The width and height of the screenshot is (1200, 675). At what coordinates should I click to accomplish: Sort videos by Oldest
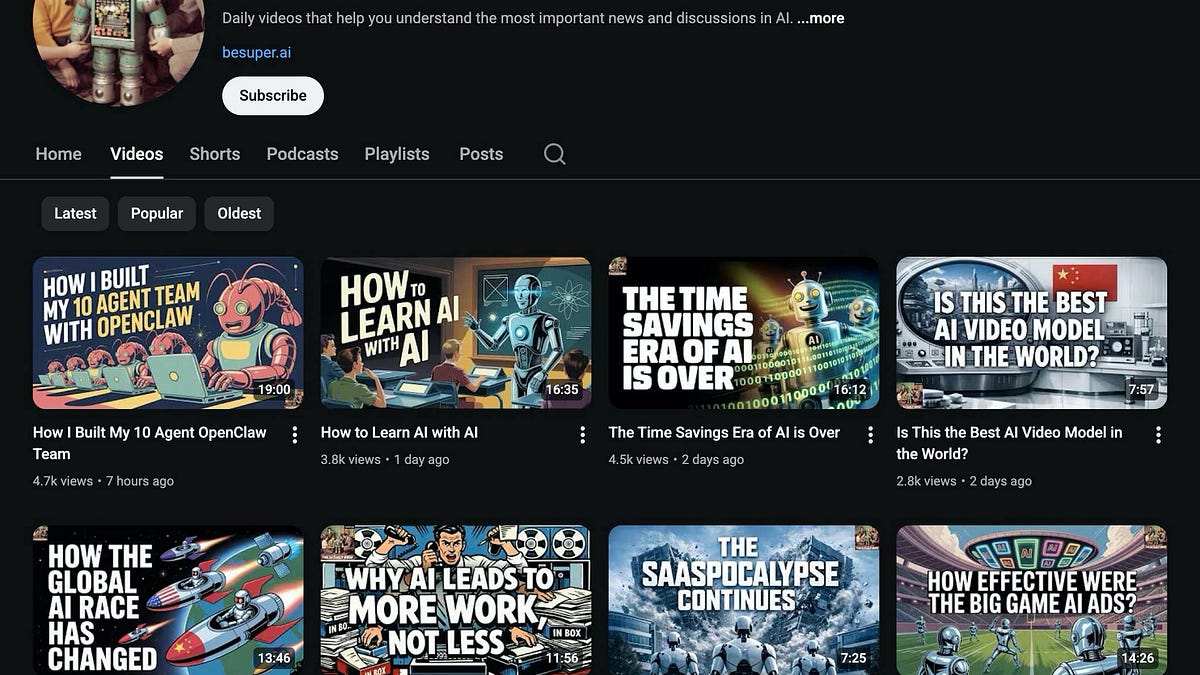pos(239,213)
